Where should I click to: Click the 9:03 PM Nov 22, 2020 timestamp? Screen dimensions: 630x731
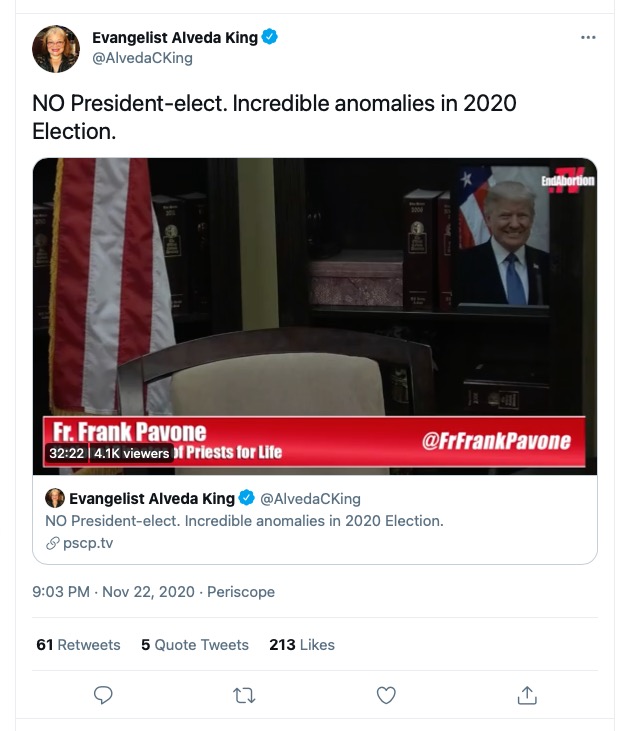tap(114, 592)
